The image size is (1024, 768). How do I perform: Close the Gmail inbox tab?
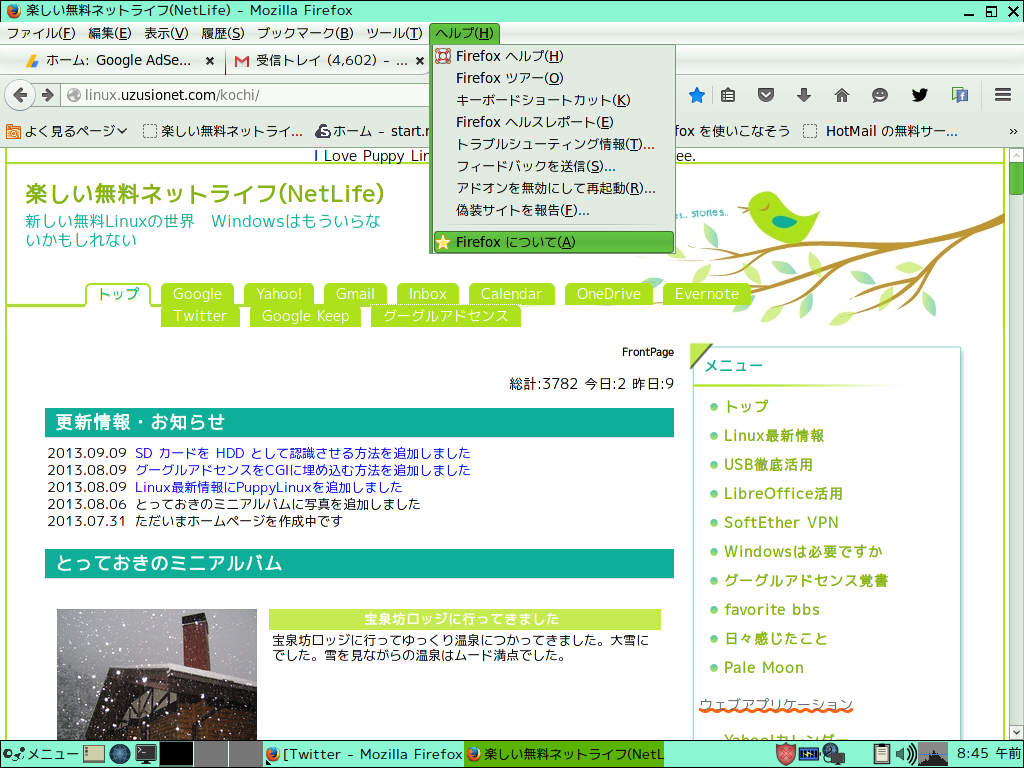point(420,61)
